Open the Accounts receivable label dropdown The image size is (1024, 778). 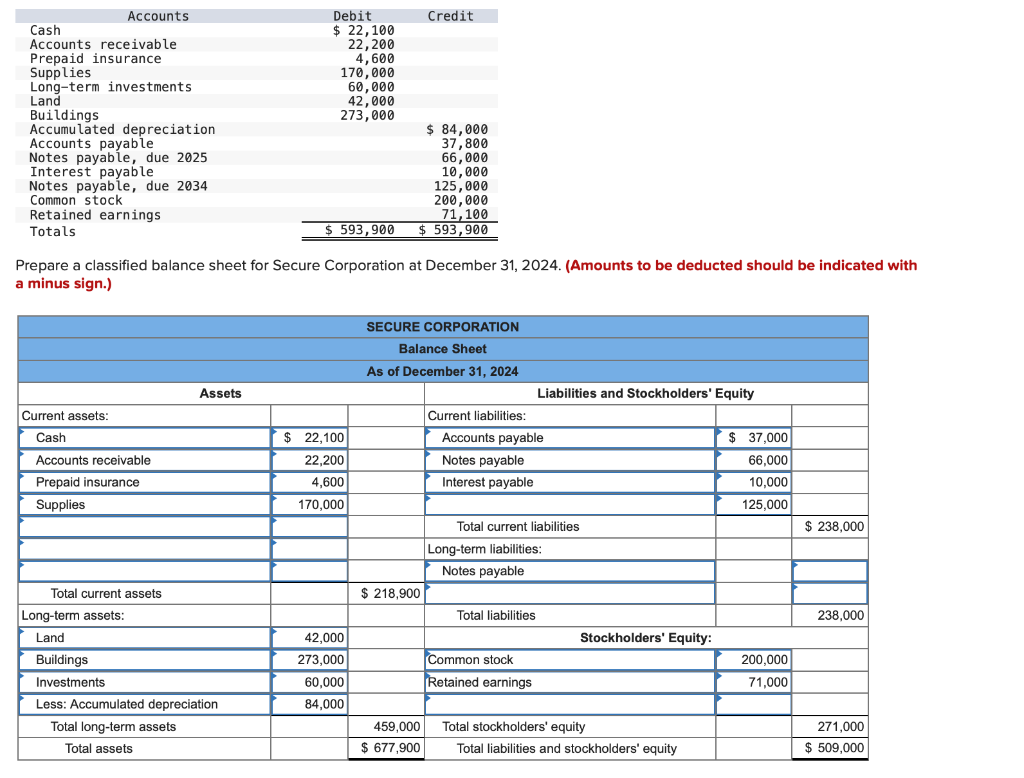(x=145, y=460)
